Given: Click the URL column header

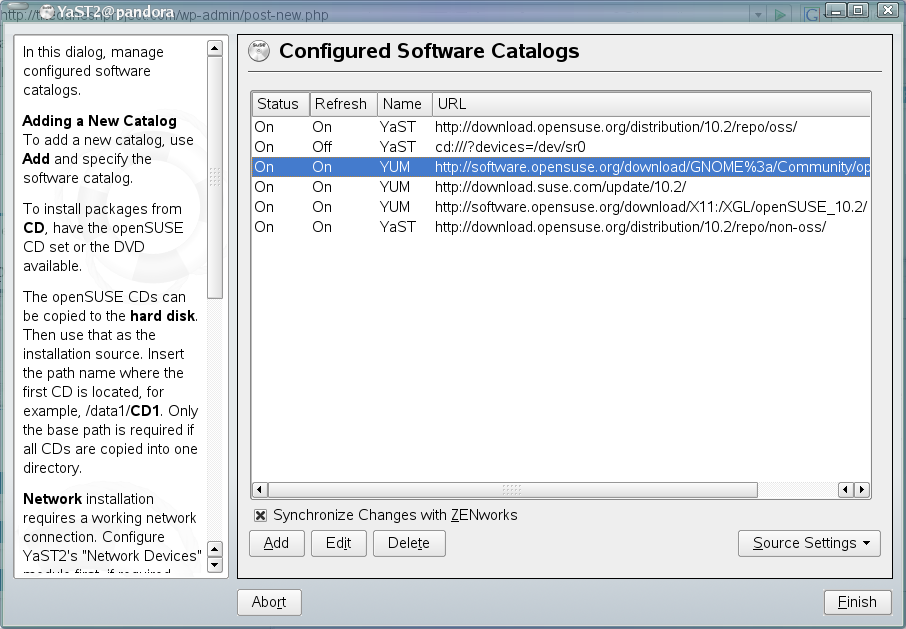Looking at the screenshot, I should (x=650, y=104).
